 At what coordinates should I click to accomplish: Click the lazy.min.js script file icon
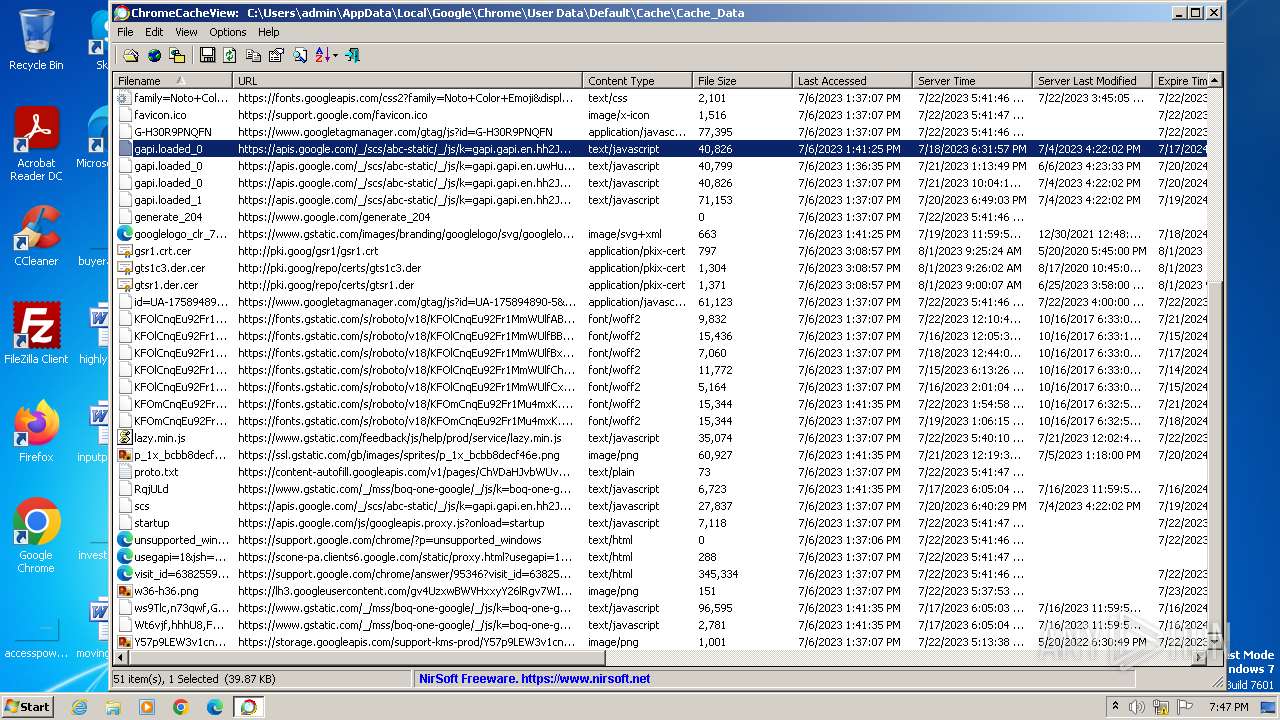124,438
